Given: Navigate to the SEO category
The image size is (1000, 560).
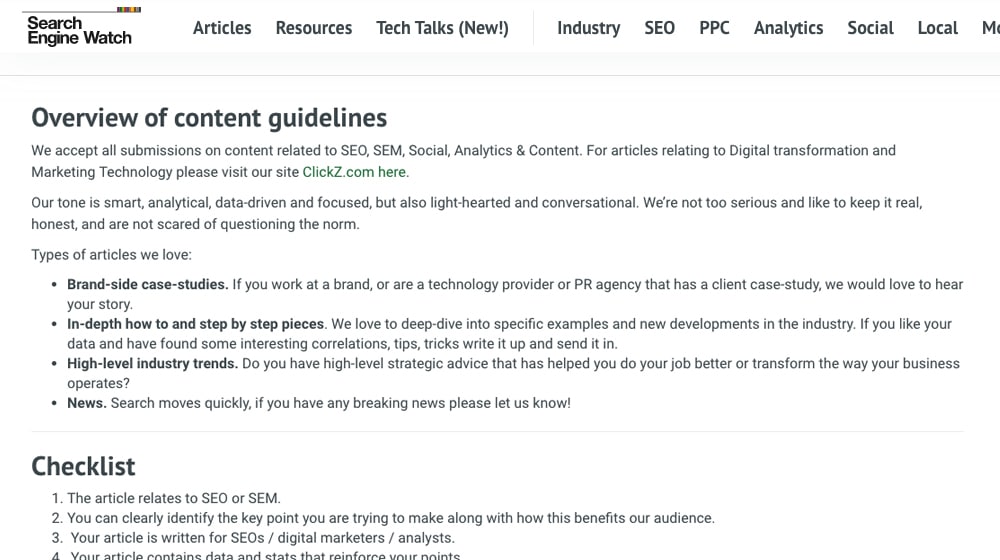Looking at the screenshot, I should pos(659,28).
